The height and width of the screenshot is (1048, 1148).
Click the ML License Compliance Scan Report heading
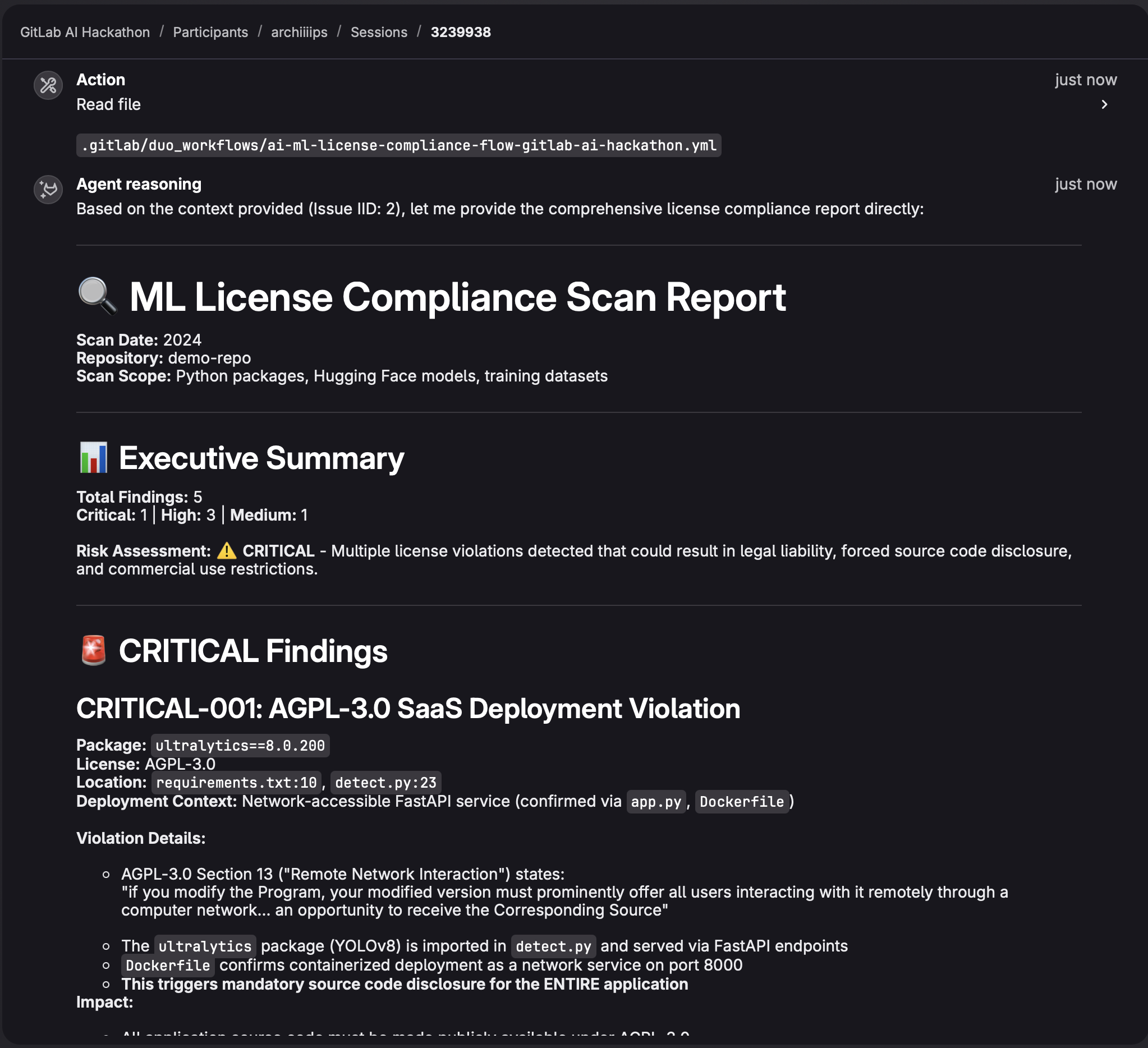457,297
